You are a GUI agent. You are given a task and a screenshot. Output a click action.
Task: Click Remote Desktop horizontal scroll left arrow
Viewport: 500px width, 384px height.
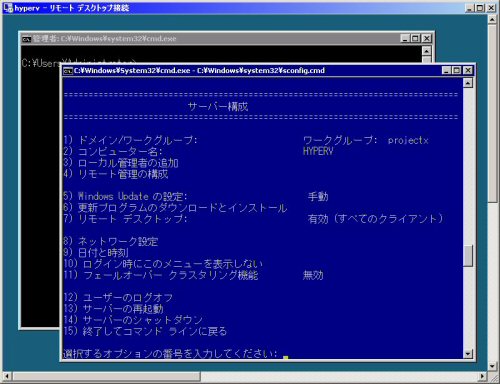pyautogui.click(x=7, y=377)
